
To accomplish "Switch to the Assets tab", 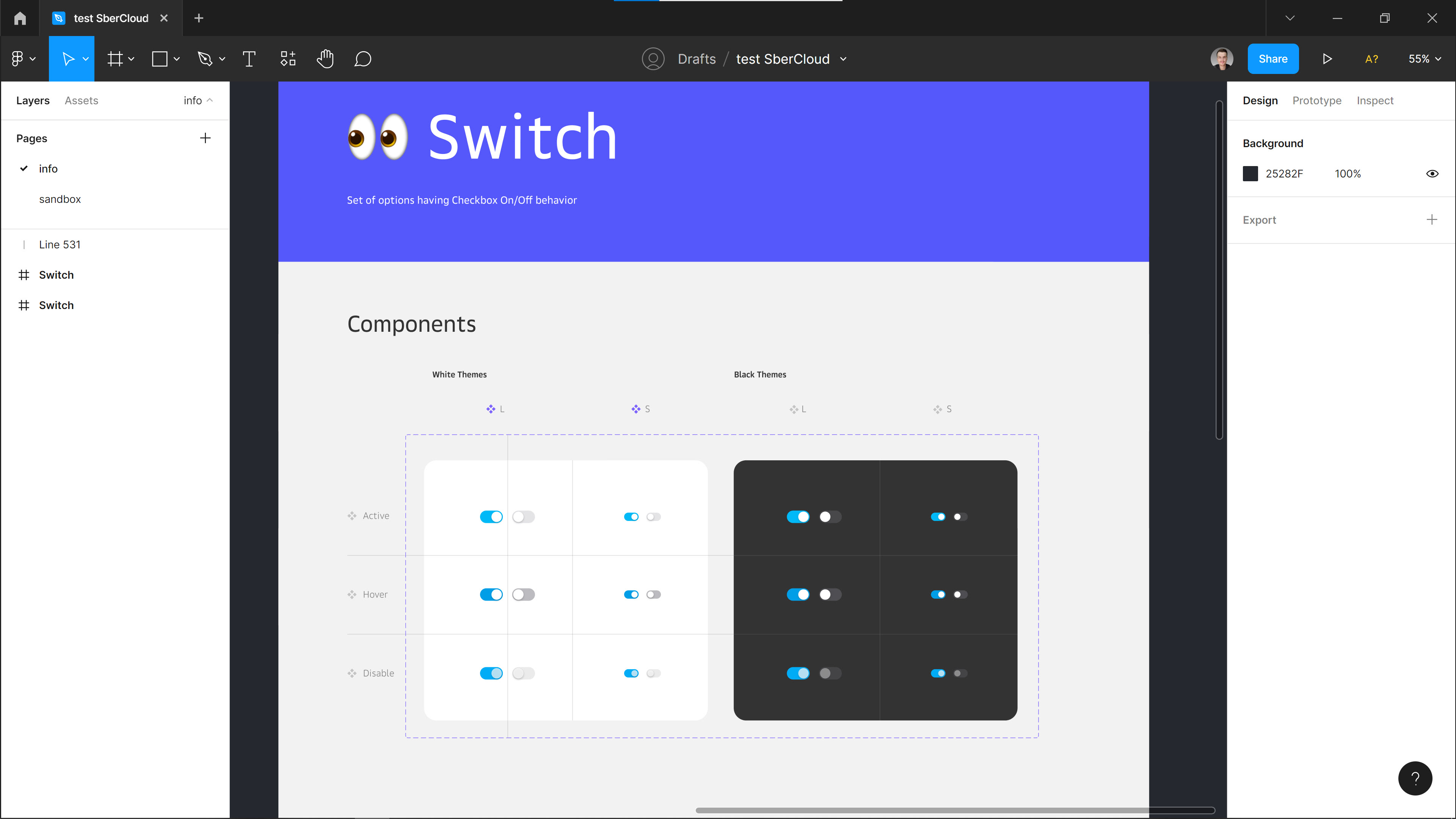I will click(82, 100).
